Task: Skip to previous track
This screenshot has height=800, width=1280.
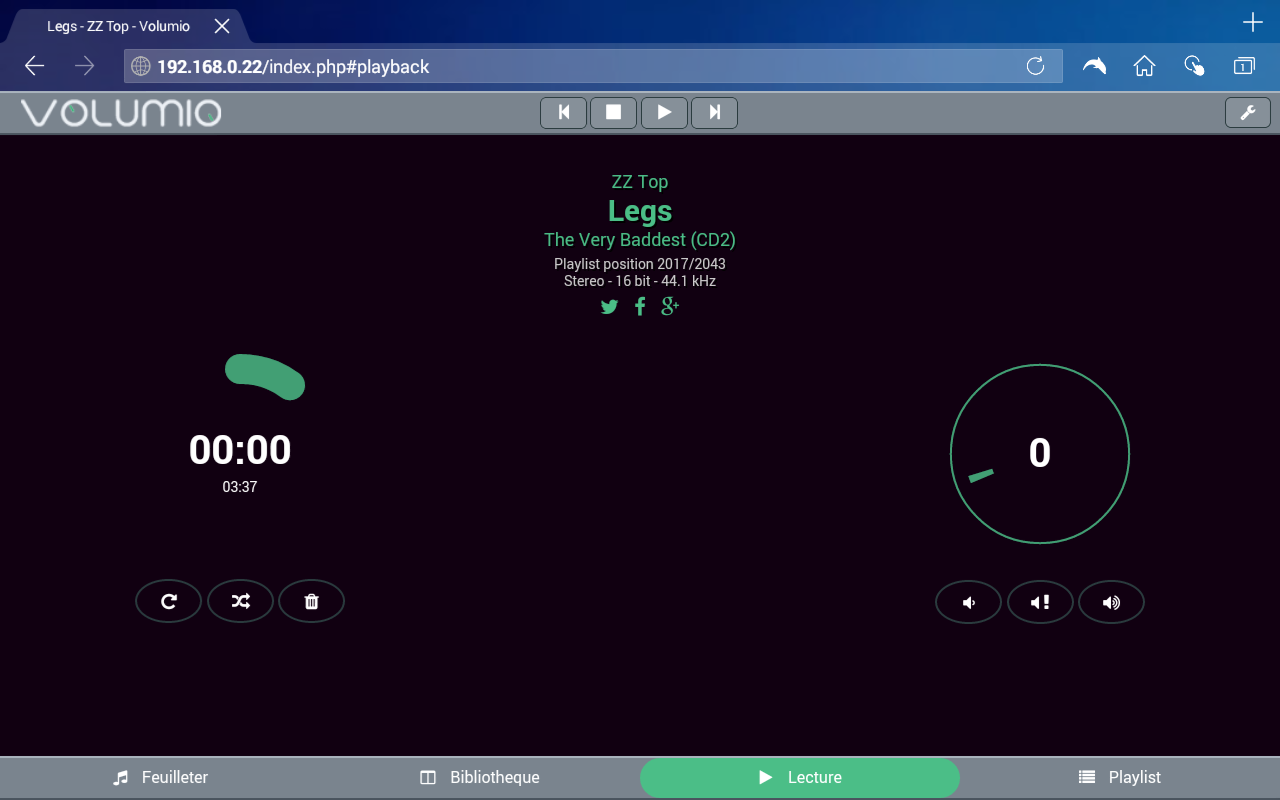Action: pos(564,113)
